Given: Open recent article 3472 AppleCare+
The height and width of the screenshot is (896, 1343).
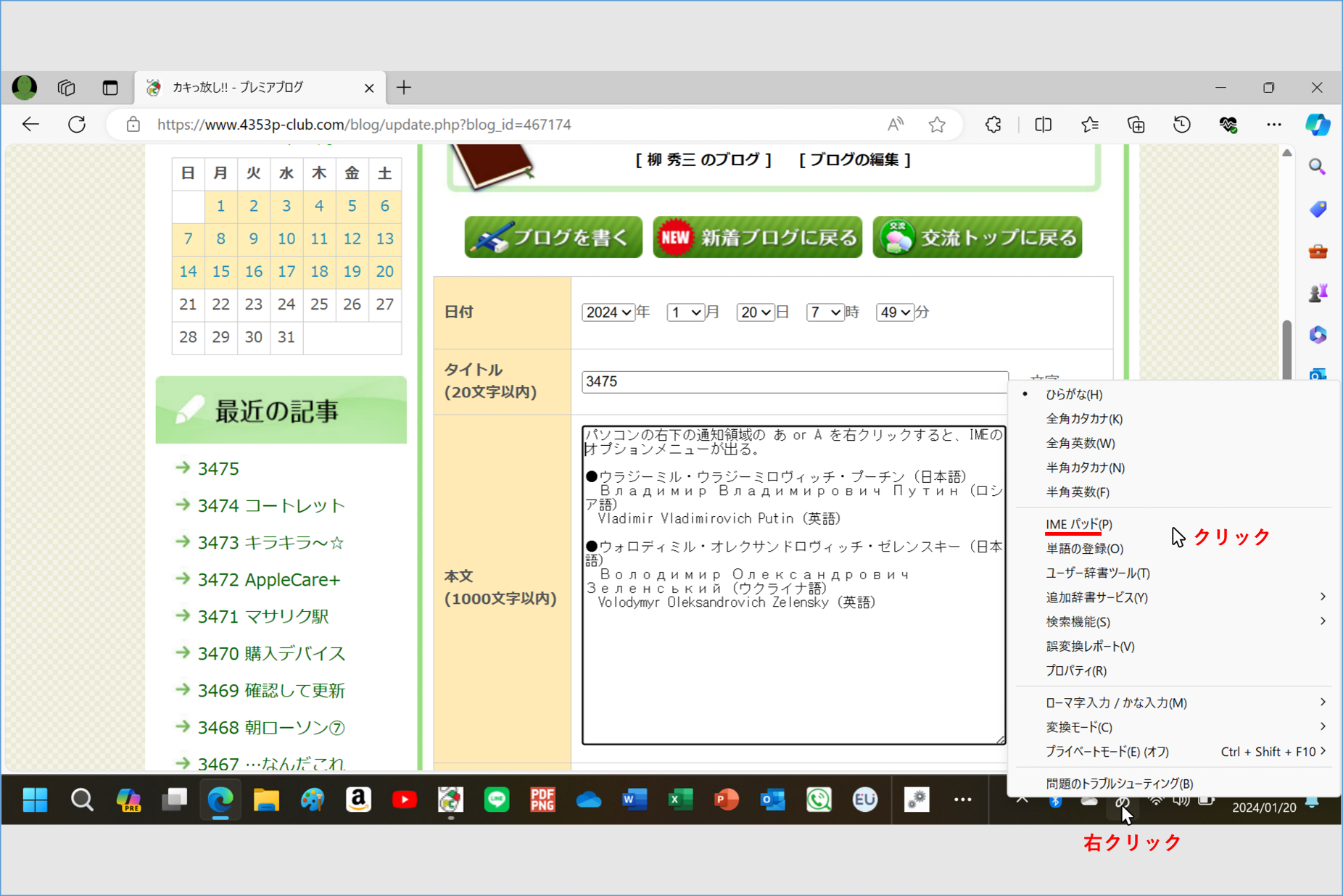Looking at the screenshot, I should tap(269, 579).
